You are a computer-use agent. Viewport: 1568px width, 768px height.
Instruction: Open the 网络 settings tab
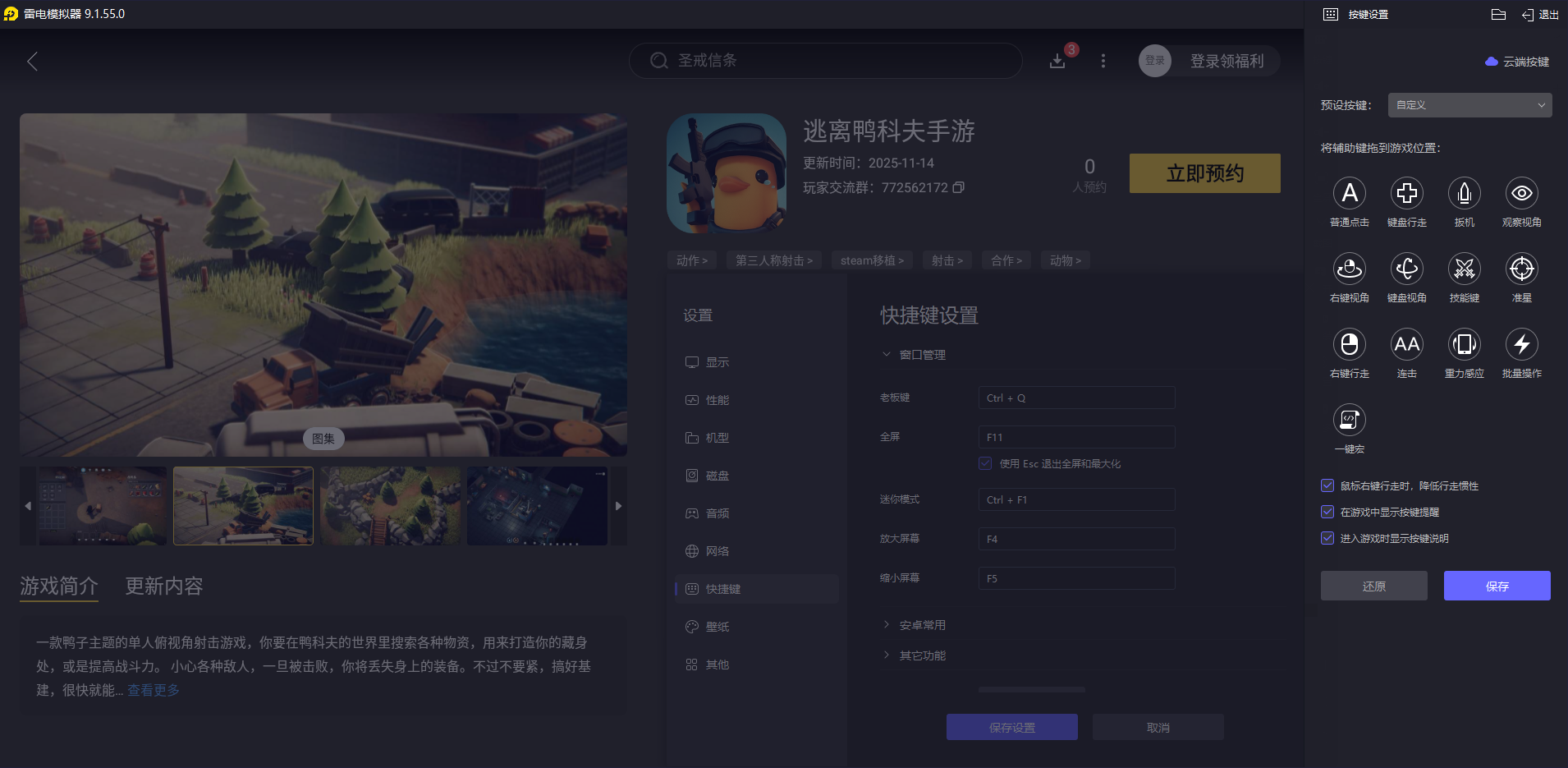[757, 551]
